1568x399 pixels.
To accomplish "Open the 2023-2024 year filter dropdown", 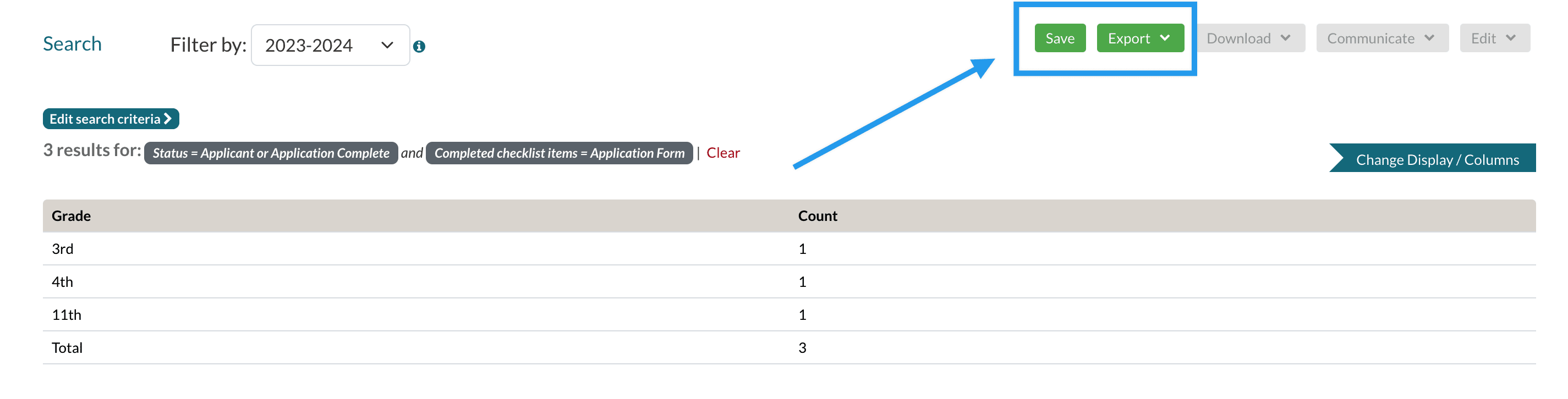I will [330, 45].
